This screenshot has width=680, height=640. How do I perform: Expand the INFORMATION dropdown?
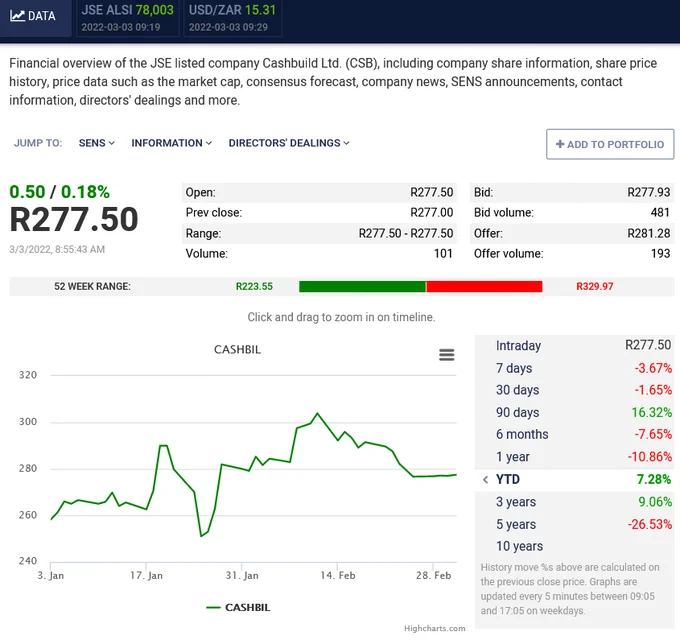click(x=171, y=143)
